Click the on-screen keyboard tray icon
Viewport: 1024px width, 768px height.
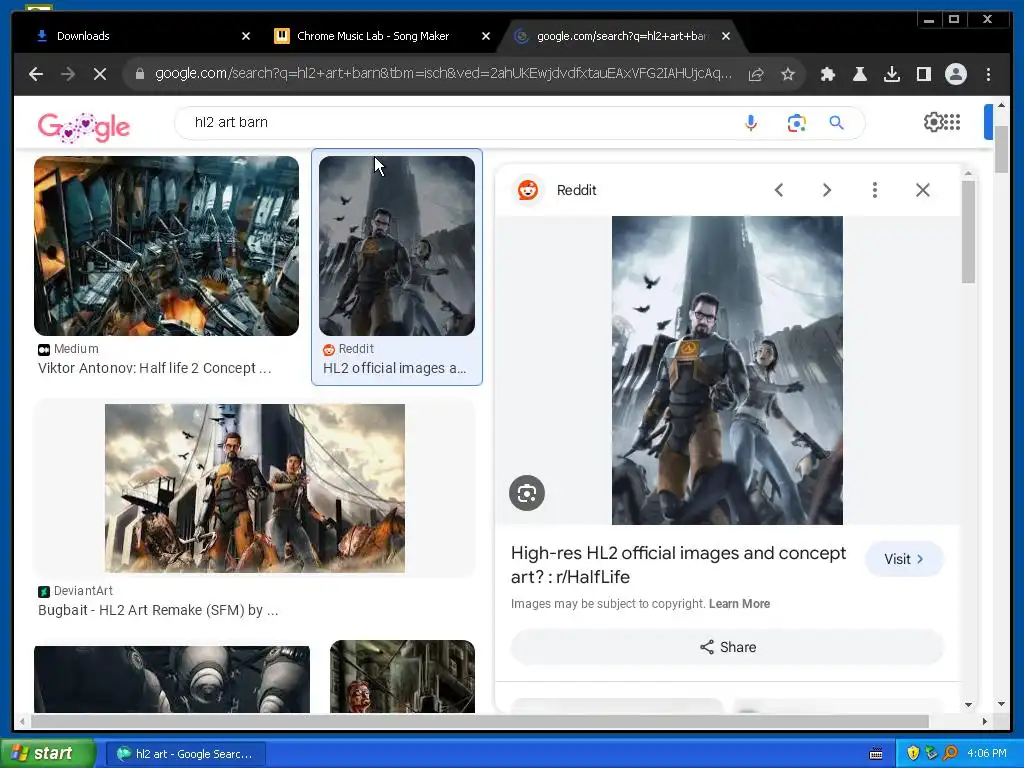click(876, 754)
